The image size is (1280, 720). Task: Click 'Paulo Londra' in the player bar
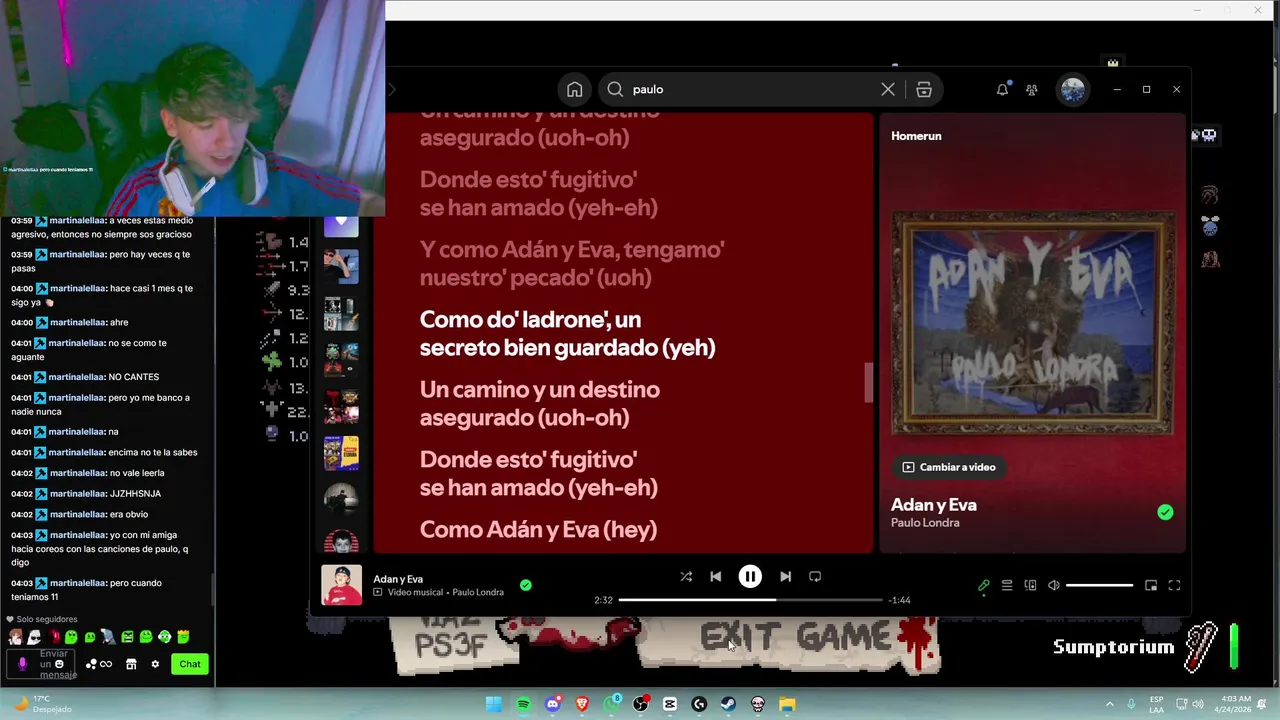point(478,592)
